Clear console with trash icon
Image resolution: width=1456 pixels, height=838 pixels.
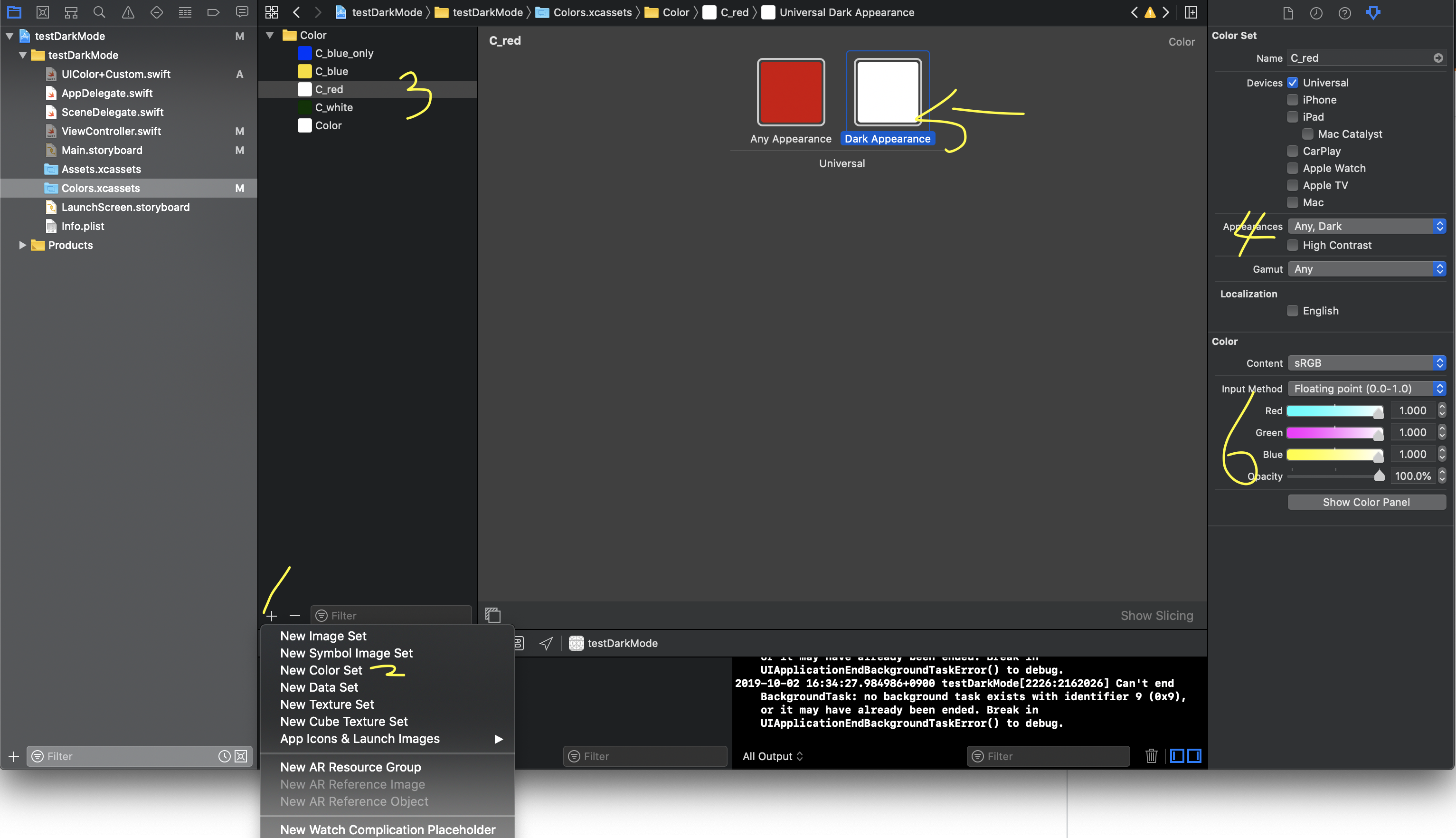click(1151, 756)
